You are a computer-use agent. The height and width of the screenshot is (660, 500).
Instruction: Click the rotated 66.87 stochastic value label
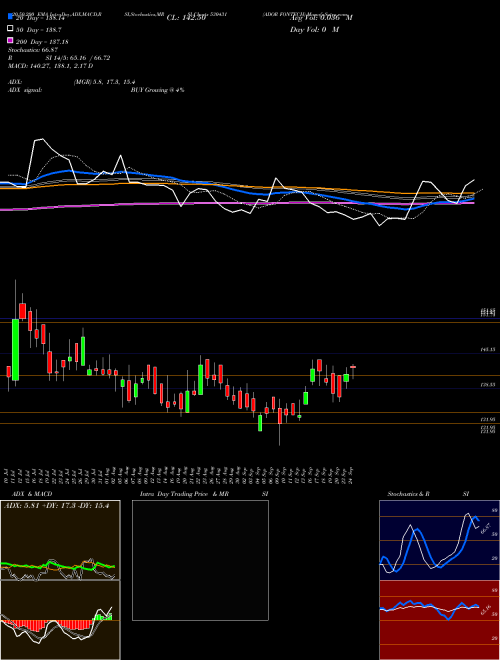tap(486, 529)
